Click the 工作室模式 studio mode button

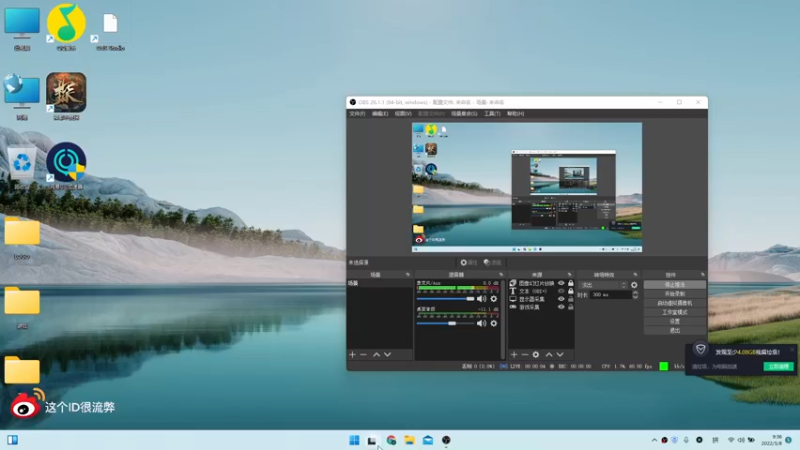(674, 312)
